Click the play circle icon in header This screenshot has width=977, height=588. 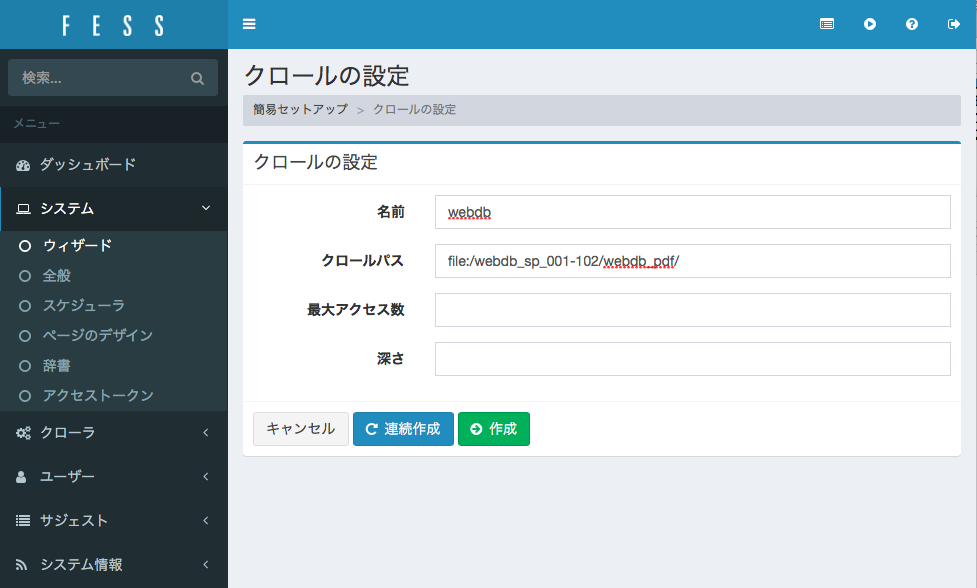[870, 24]
